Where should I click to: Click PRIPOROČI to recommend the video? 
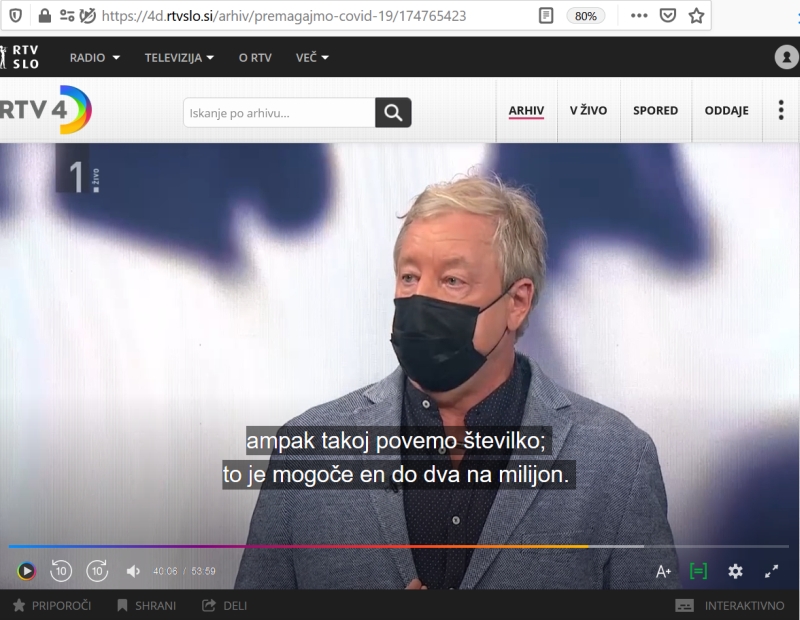click(52, 606)
